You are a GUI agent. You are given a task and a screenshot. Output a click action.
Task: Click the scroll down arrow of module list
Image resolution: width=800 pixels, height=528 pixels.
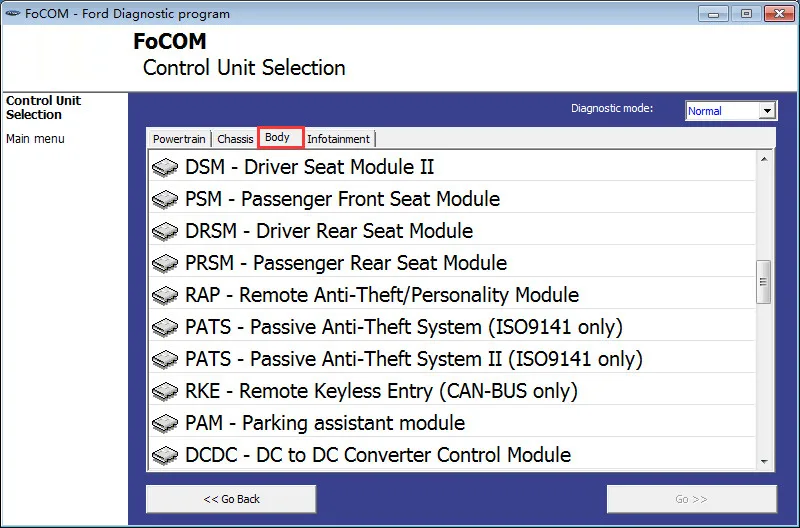click(x=764, y=462)
